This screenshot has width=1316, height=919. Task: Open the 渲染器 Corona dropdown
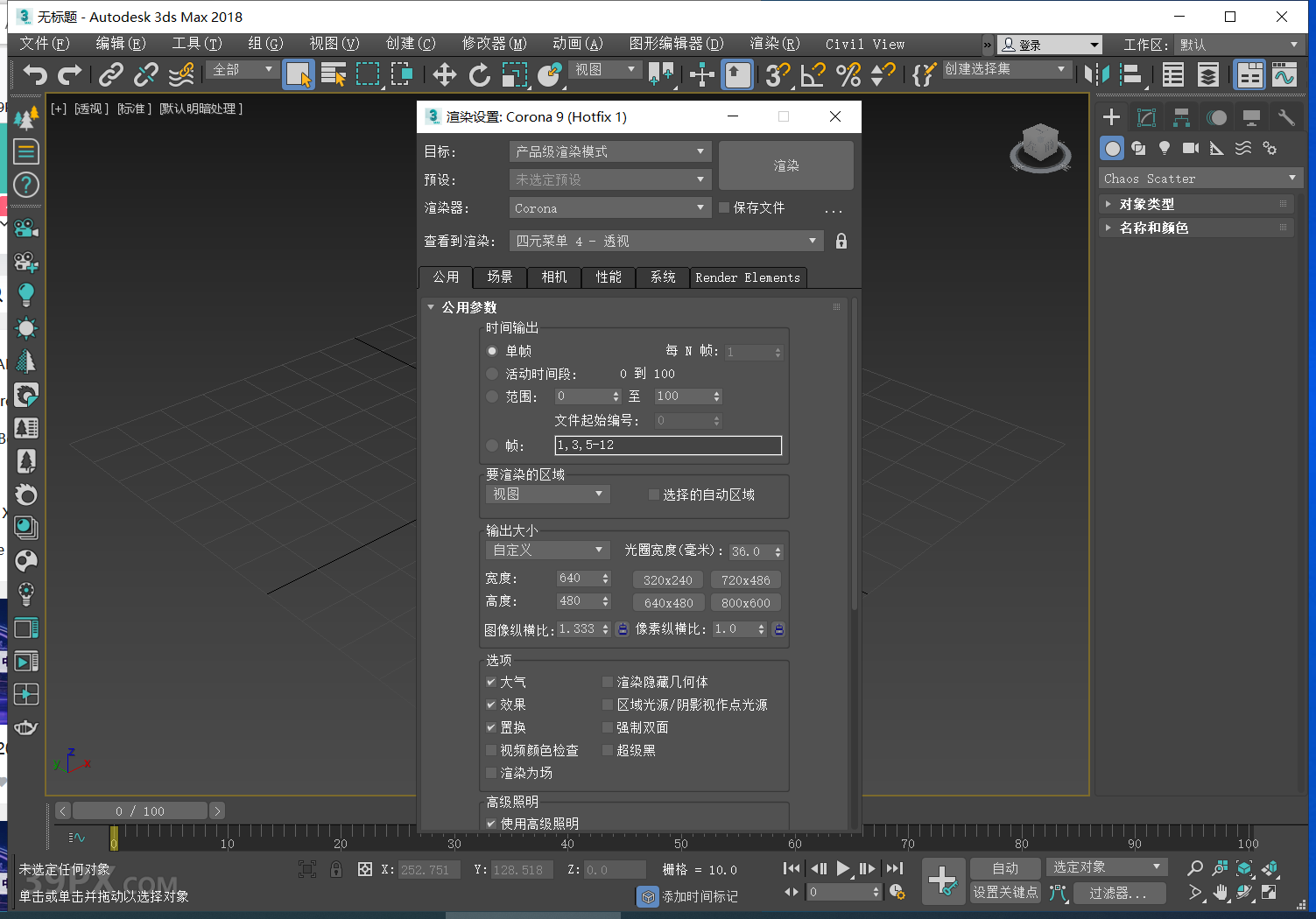tap(609, 208)
